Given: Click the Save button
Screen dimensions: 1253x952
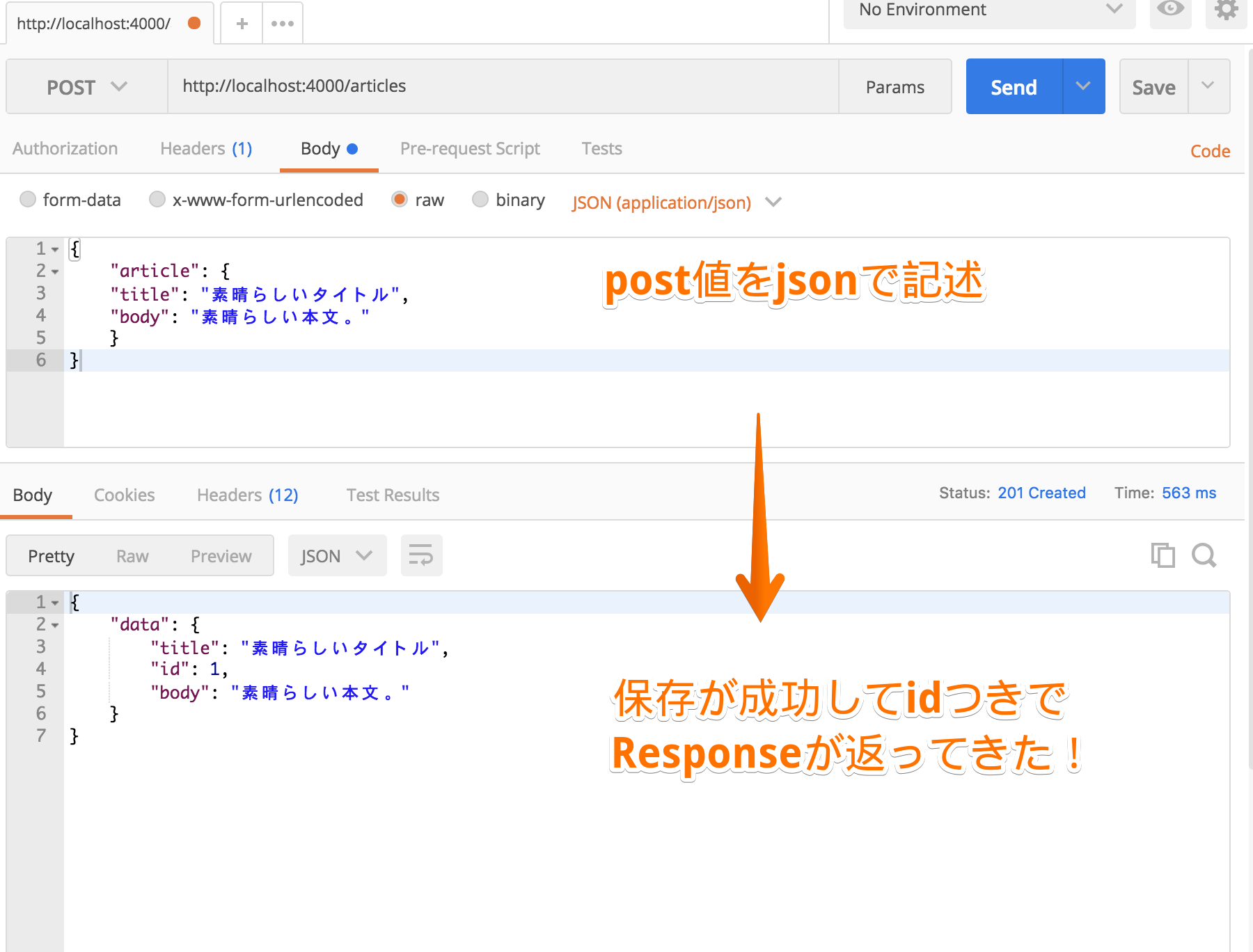Looking at the screenshot, I should tap(1153, 86).
